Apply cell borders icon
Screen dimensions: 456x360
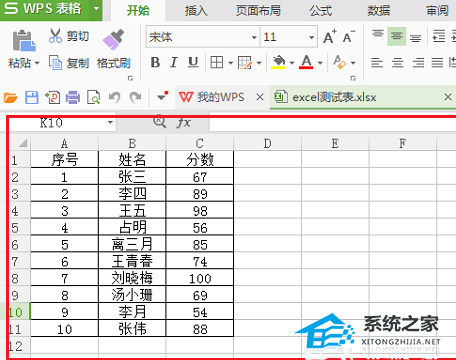click(x=217, y=62)
